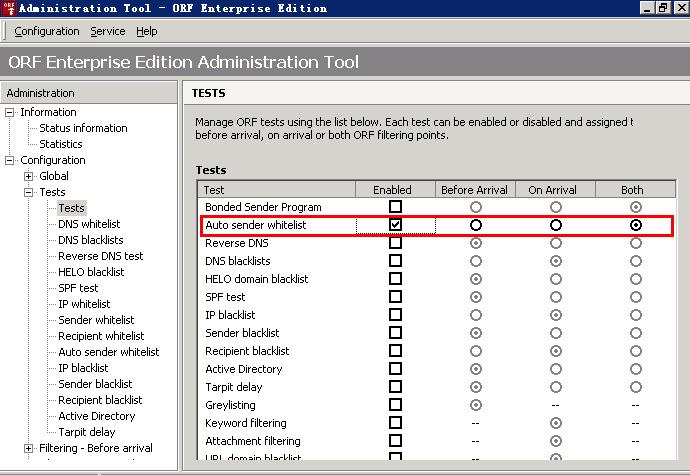Set Auto sender whitelist to Before Arrival
This screenshot has height=475, width=690.
tap(475, 225)
